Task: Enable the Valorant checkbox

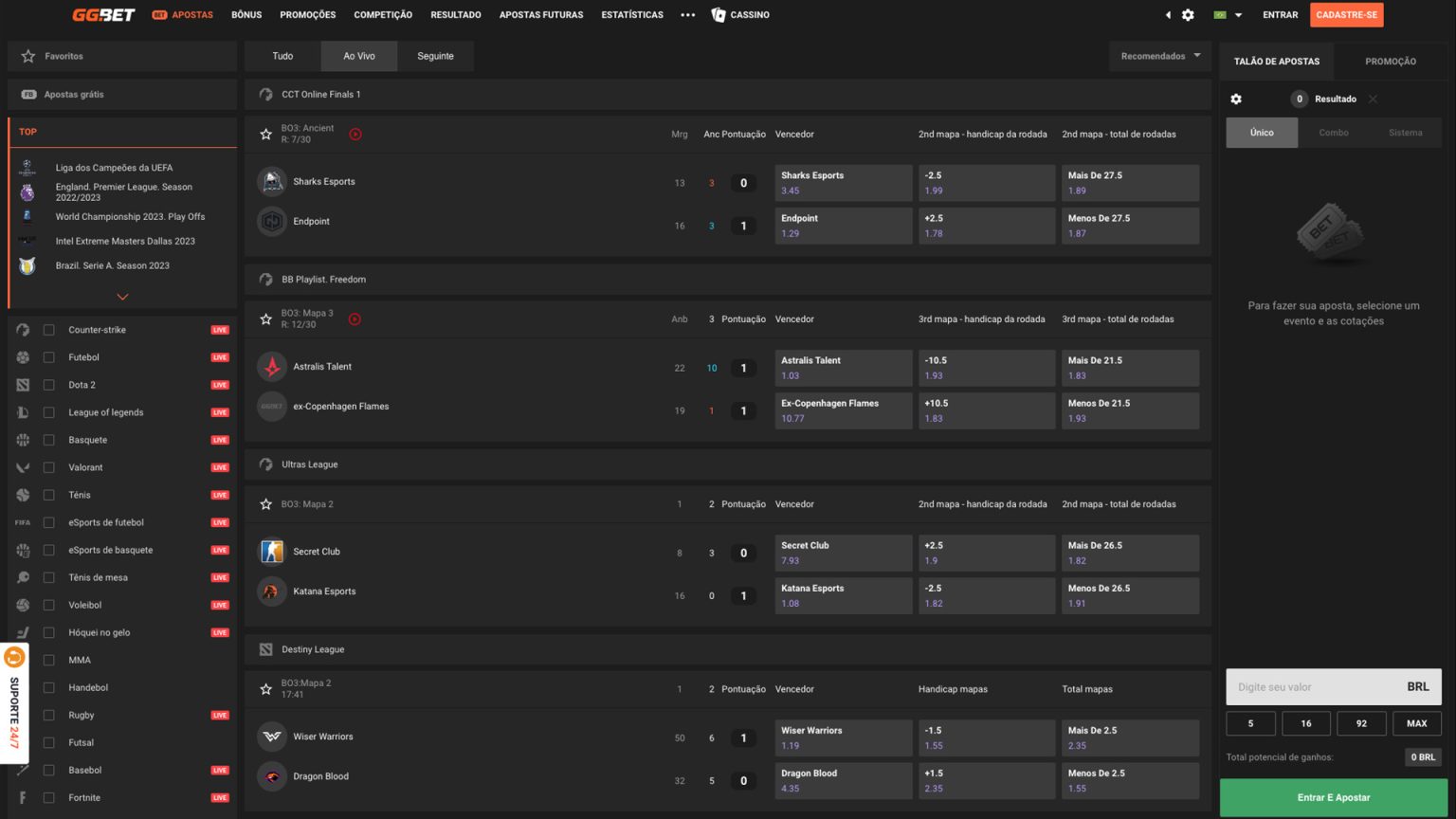Action: (x=49, y=467)
